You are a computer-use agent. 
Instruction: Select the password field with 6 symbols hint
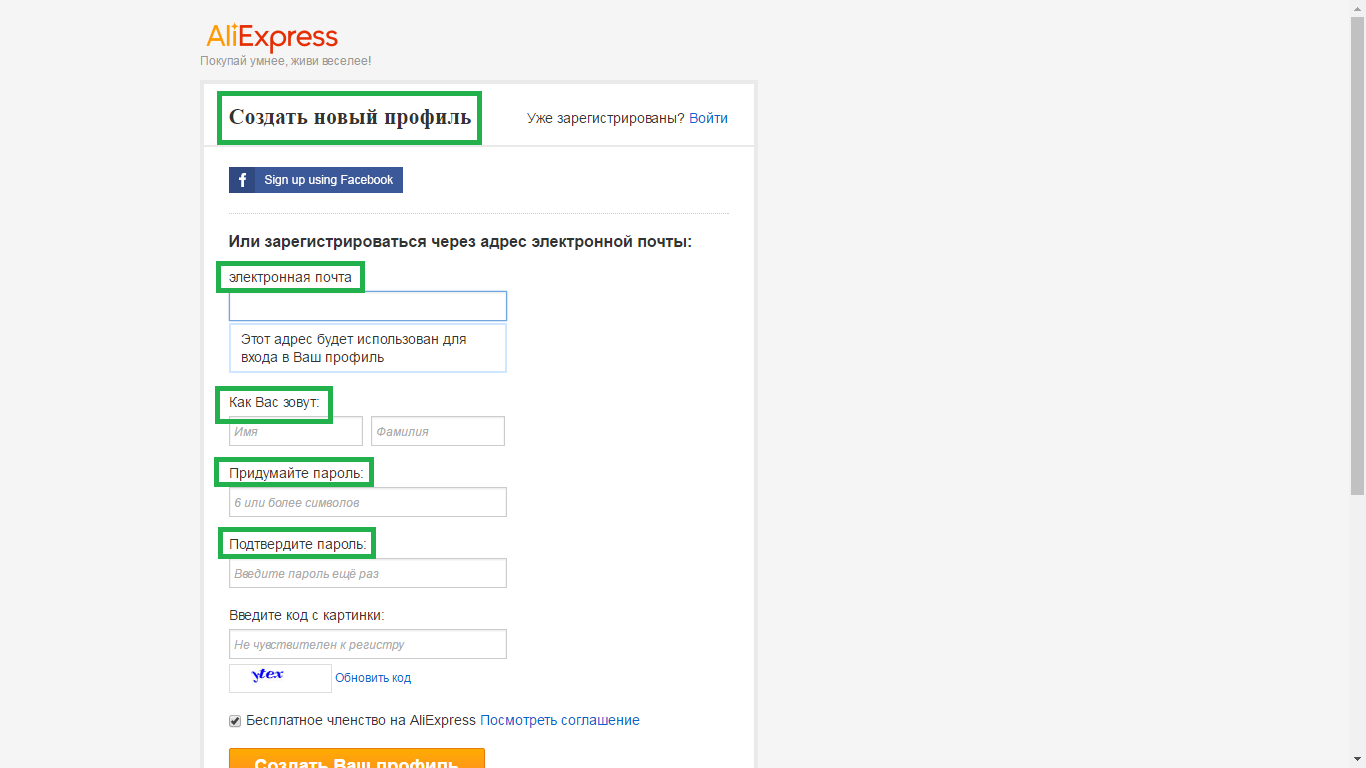367,502
